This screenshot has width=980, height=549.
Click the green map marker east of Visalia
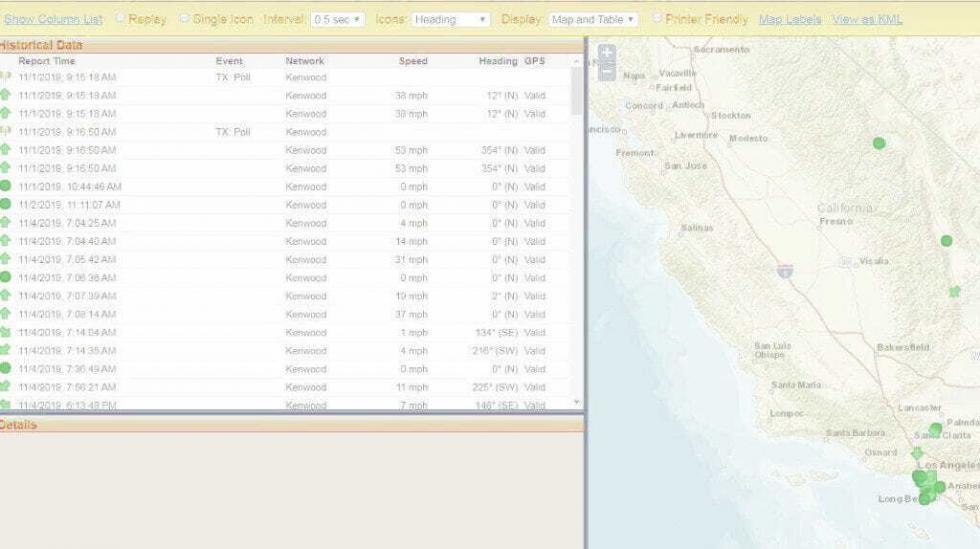[x=946, y=241]
